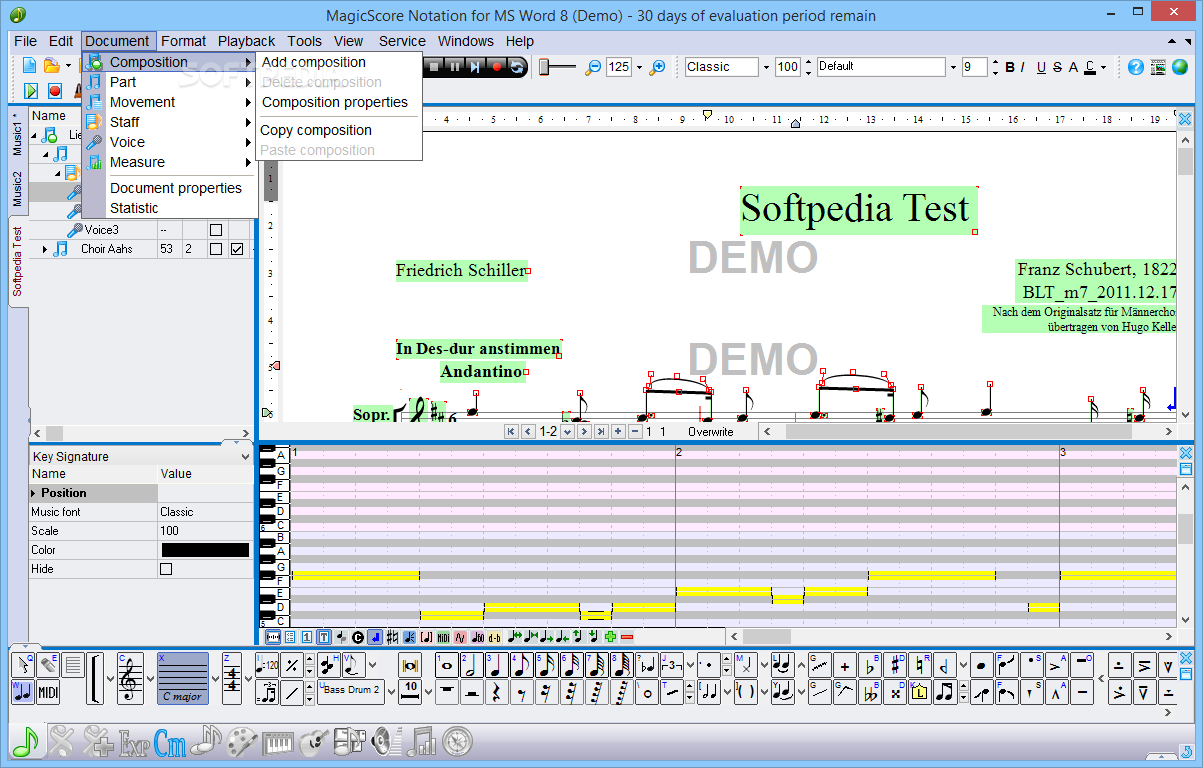Click the zoom in magnifier icon
This screenshot has width=1203, height=768.
[657, 67]
